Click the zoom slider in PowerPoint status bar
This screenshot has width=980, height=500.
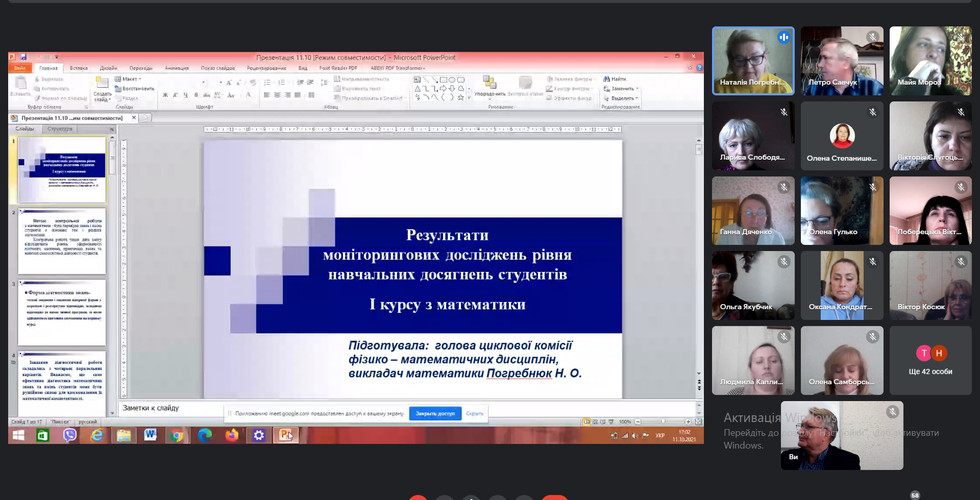pyautogui.click(x=662, y=422)
